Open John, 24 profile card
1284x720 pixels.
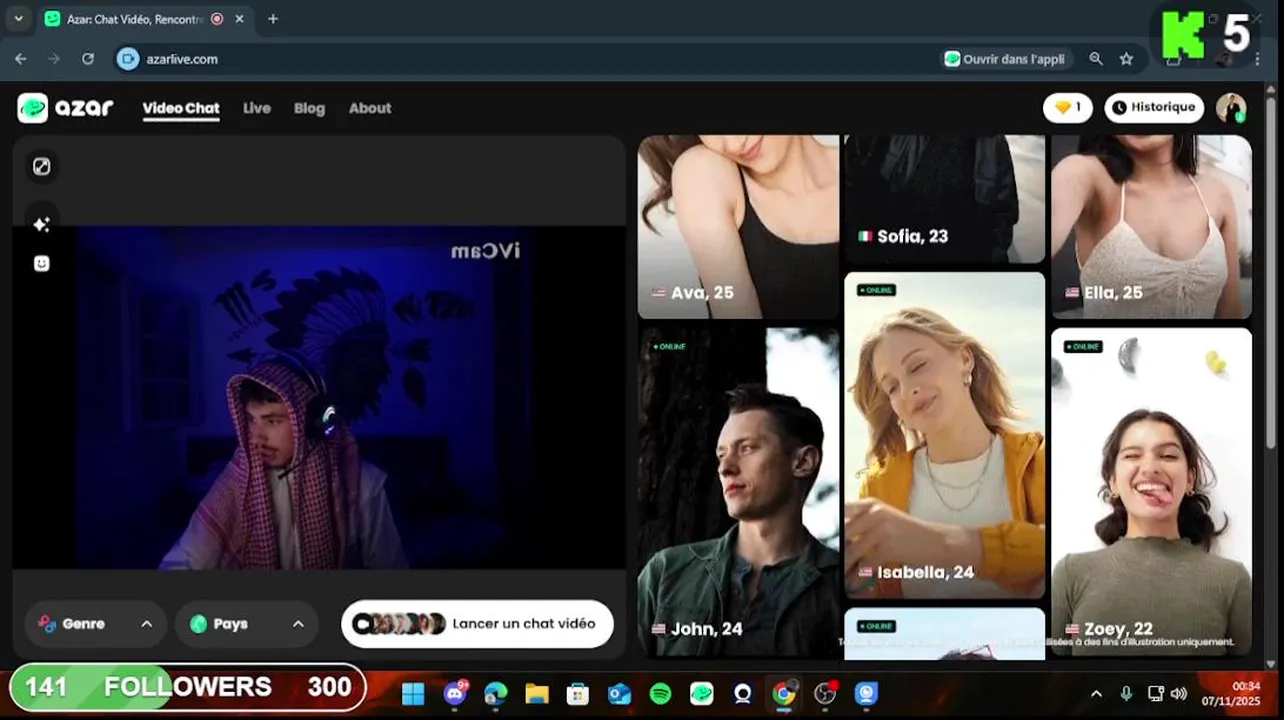coord(738,491)
